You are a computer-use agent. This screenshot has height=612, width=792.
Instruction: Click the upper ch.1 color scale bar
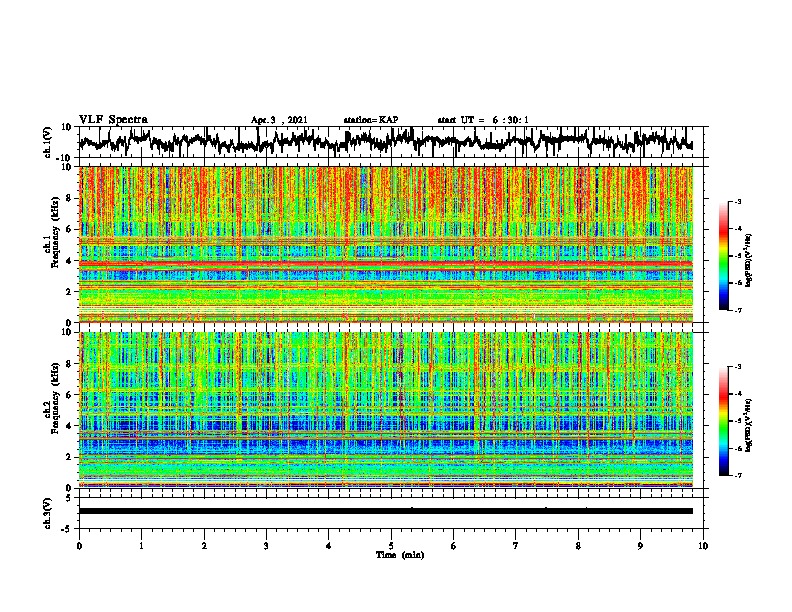click(x=724, y=256)
